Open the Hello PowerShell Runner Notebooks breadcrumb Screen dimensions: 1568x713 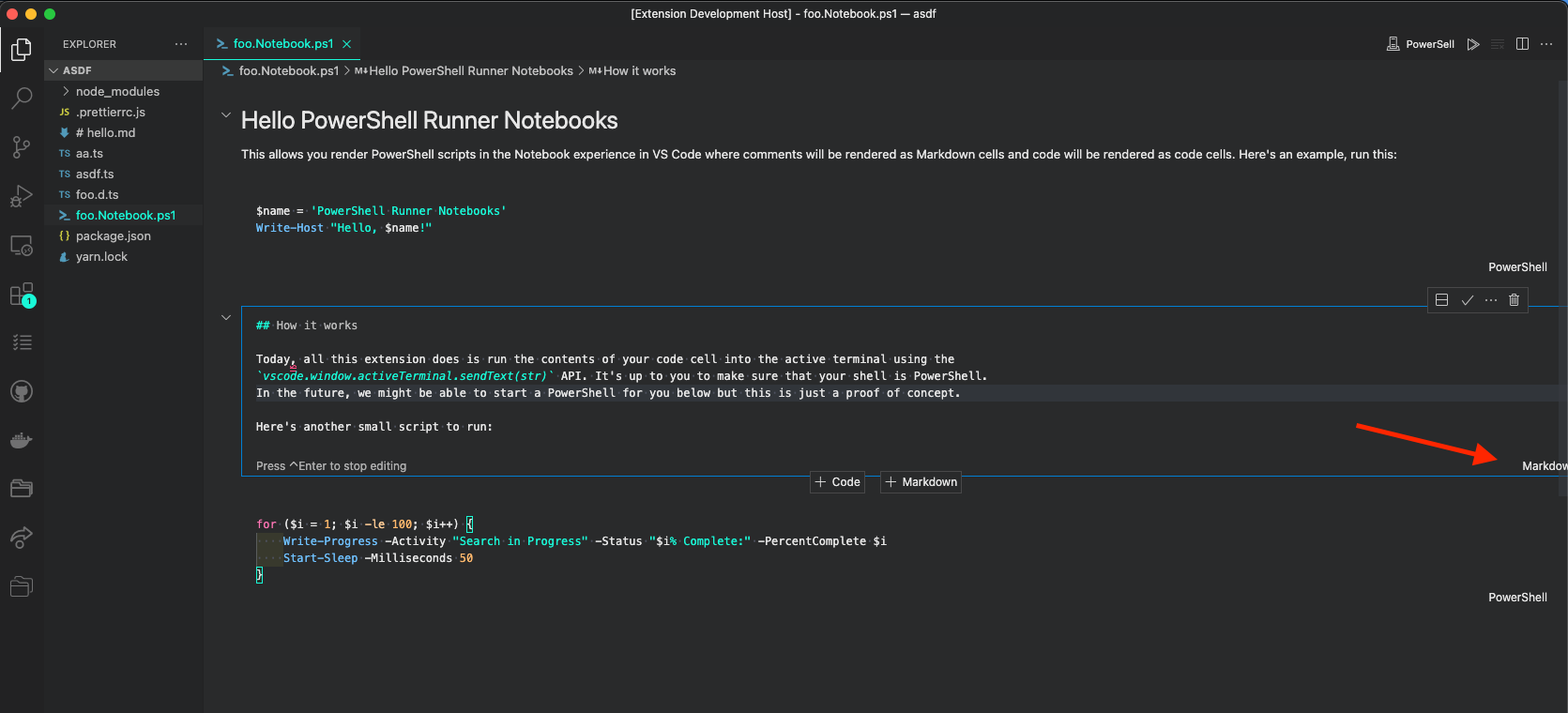tap(464, 71)
